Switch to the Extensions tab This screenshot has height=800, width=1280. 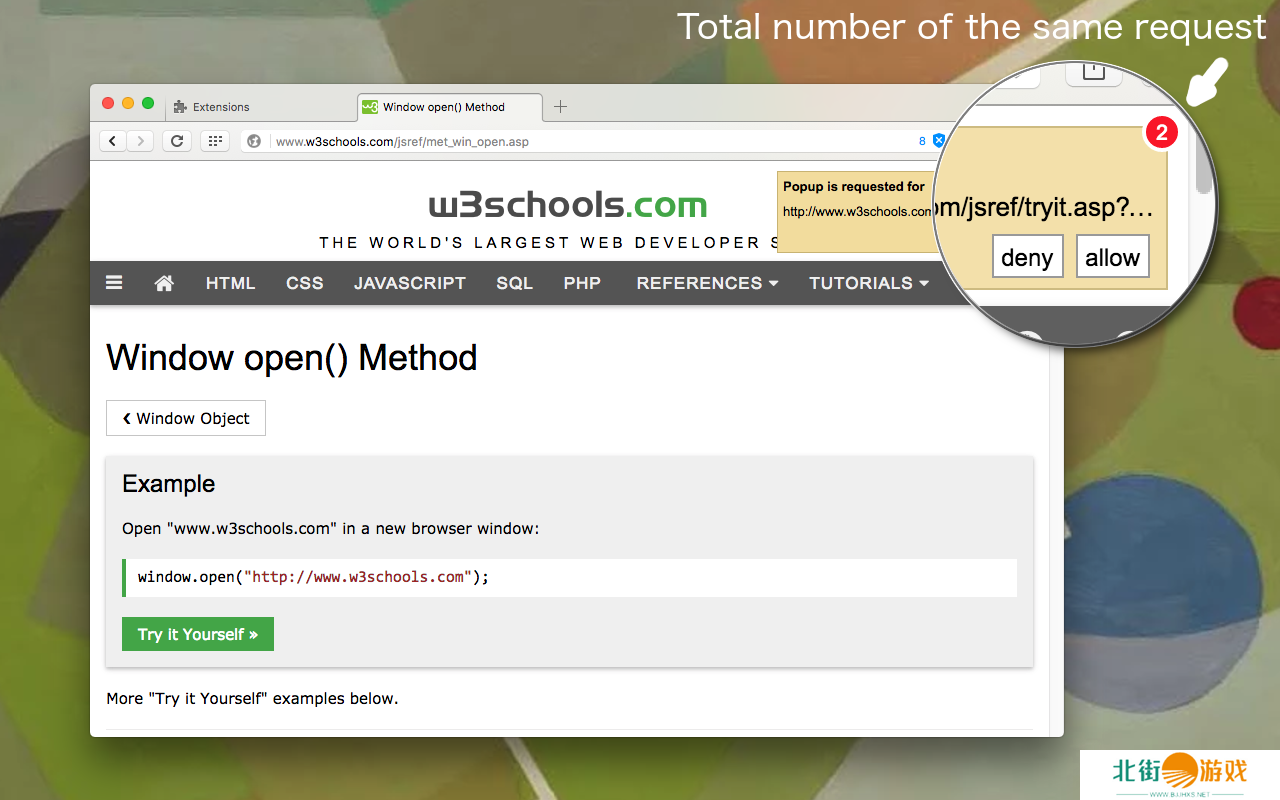[x=221, y=107]
